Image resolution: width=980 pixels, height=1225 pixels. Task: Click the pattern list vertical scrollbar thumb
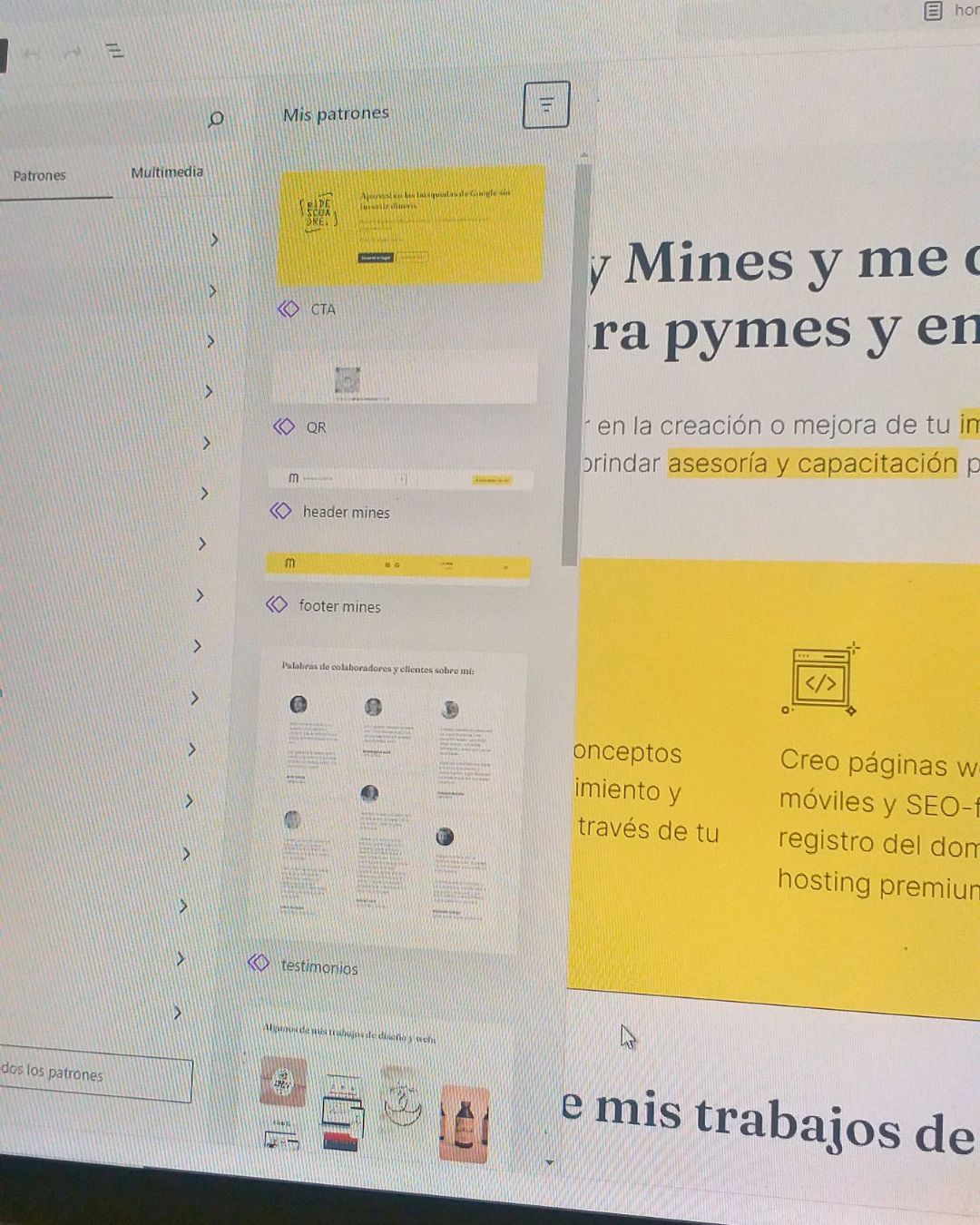(570, 363)
